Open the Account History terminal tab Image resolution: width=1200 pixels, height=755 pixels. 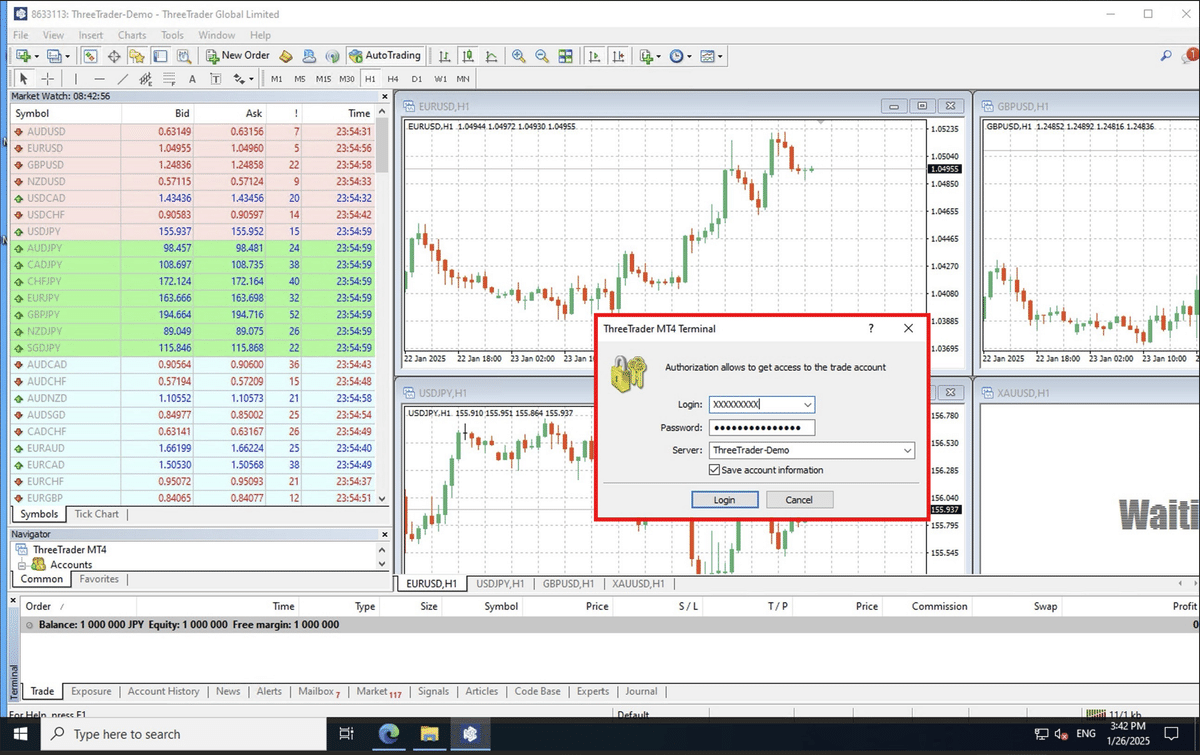[163, 691]
